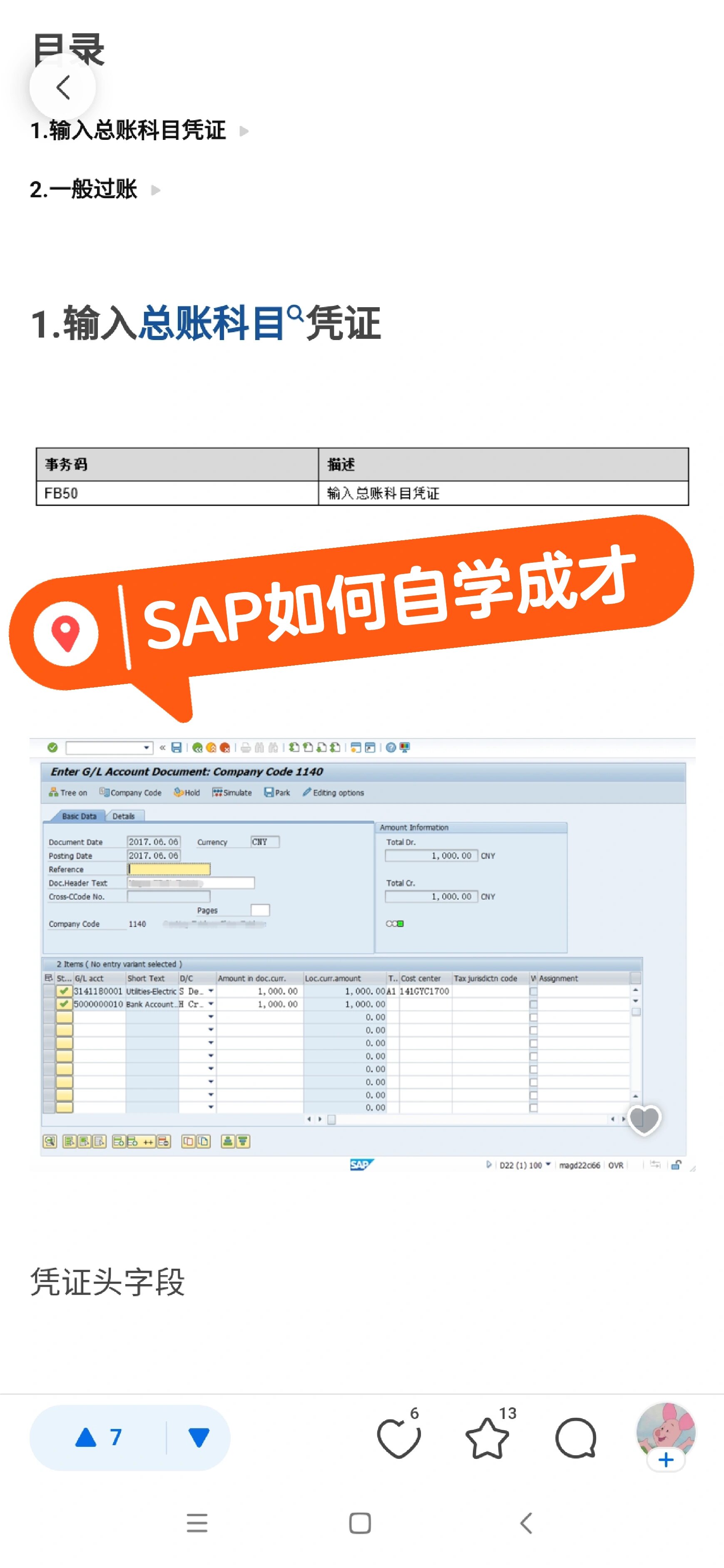Select the 描述 header cell
Image resolution: width=724 pixels, height=1568 pixels.
tap(504, 465)
